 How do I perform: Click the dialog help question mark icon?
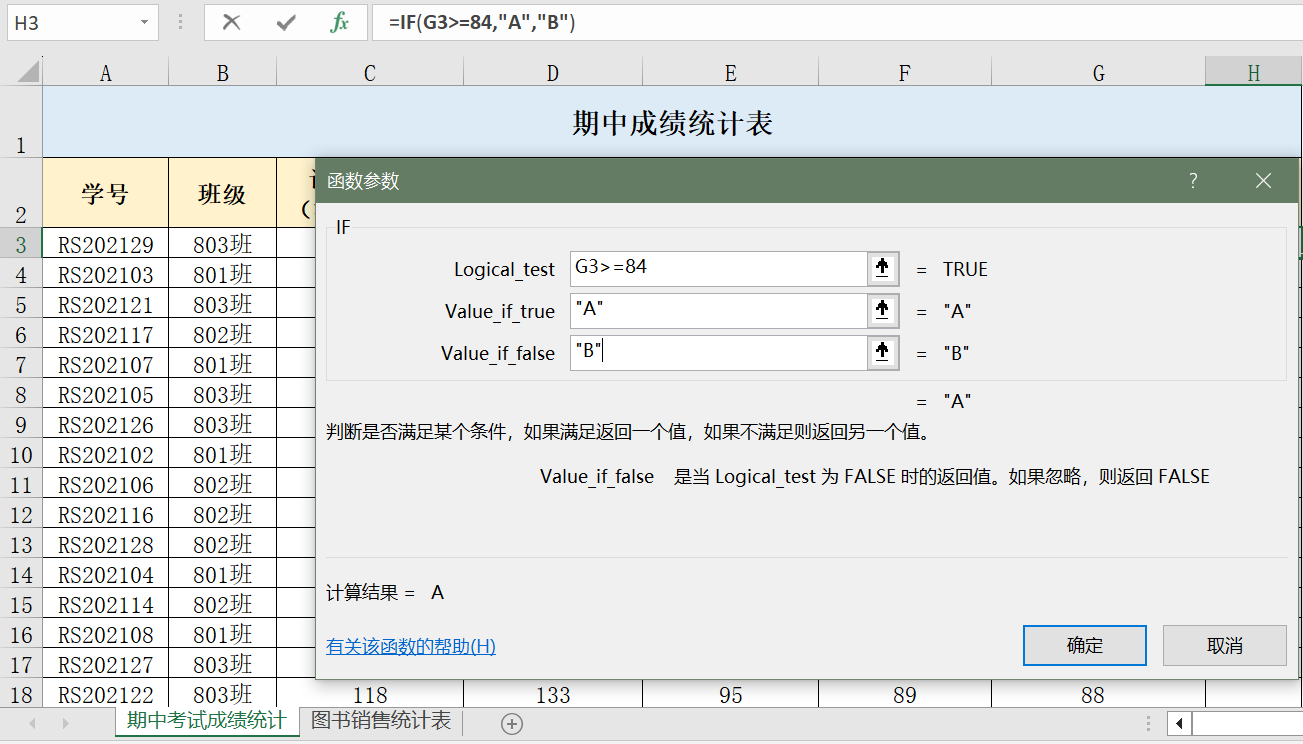(1193, 181)
